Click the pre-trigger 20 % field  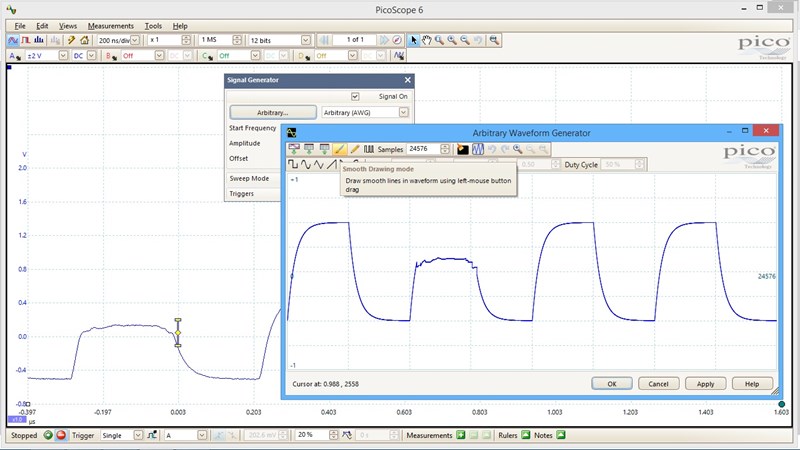click(x=312, y=435)
